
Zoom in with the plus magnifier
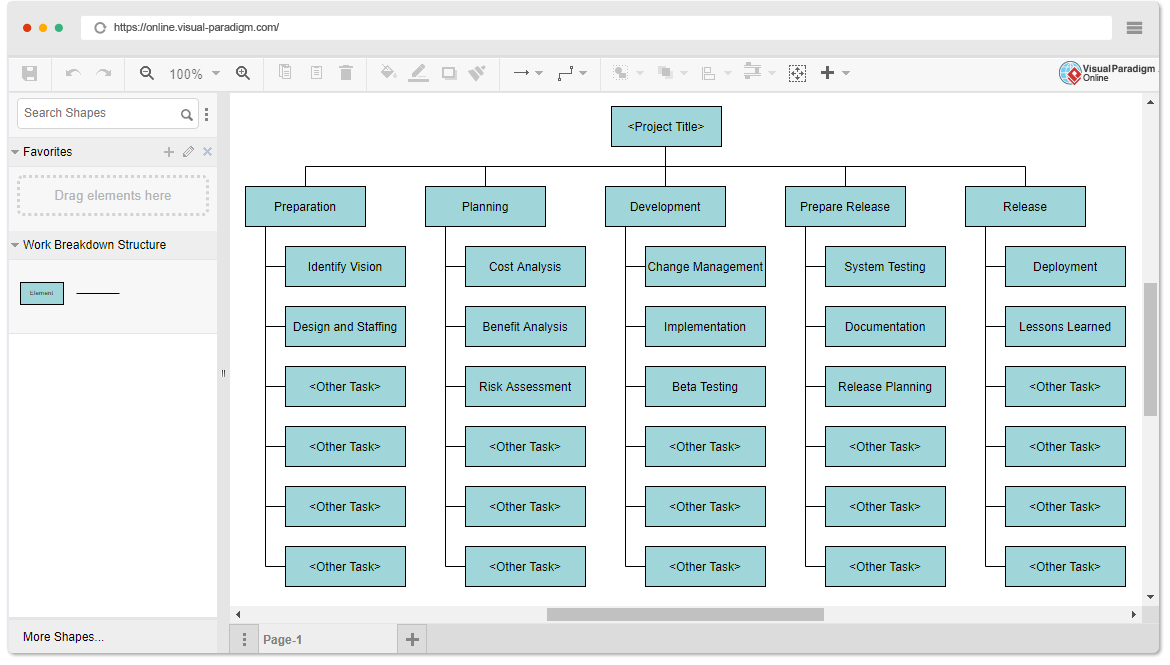tap(243, 73)
